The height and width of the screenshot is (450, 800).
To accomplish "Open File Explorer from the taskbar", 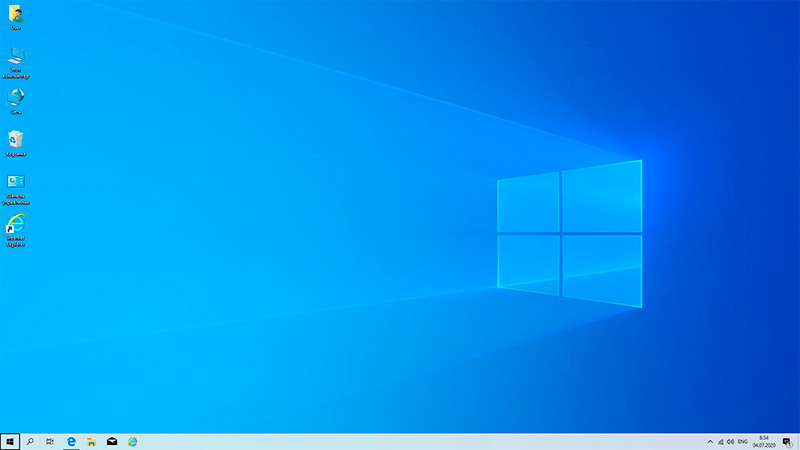I will coord(91,441).
